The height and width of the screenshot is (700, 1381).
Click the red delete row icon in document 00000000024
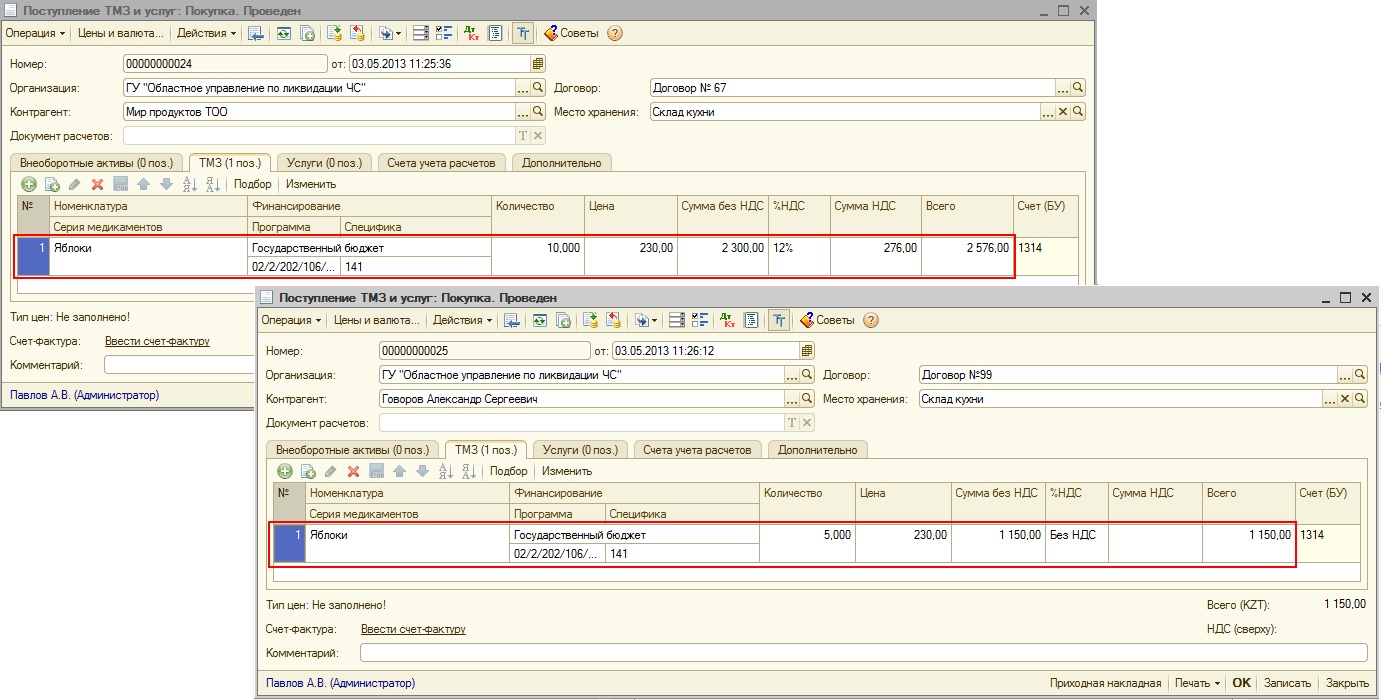[97, 184]
